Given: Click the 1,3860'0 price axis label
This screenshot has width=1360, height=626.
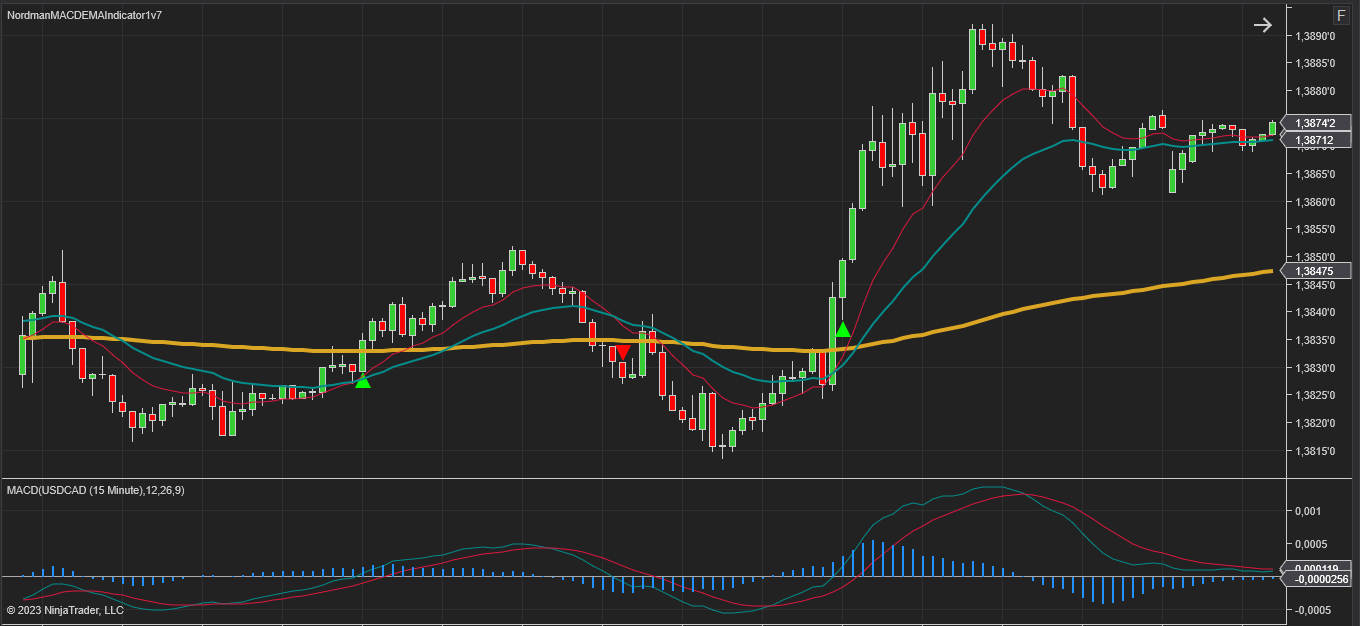Looking at the screenshot, I should point(1316,202).
